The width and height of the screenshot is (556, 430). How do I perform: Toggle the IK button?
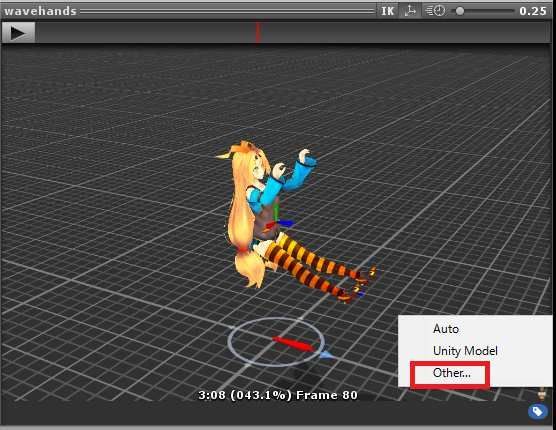[x=388, y=11]
